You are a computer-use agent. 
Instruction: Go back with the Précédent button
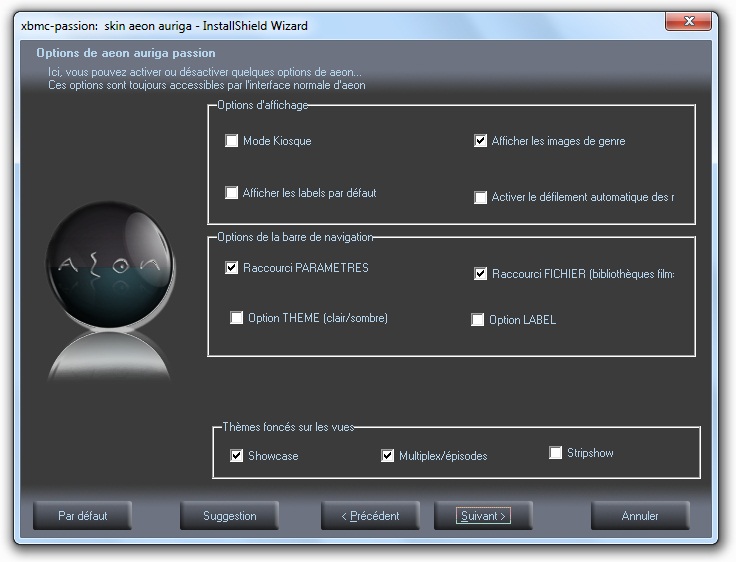[x=370, y=516]
